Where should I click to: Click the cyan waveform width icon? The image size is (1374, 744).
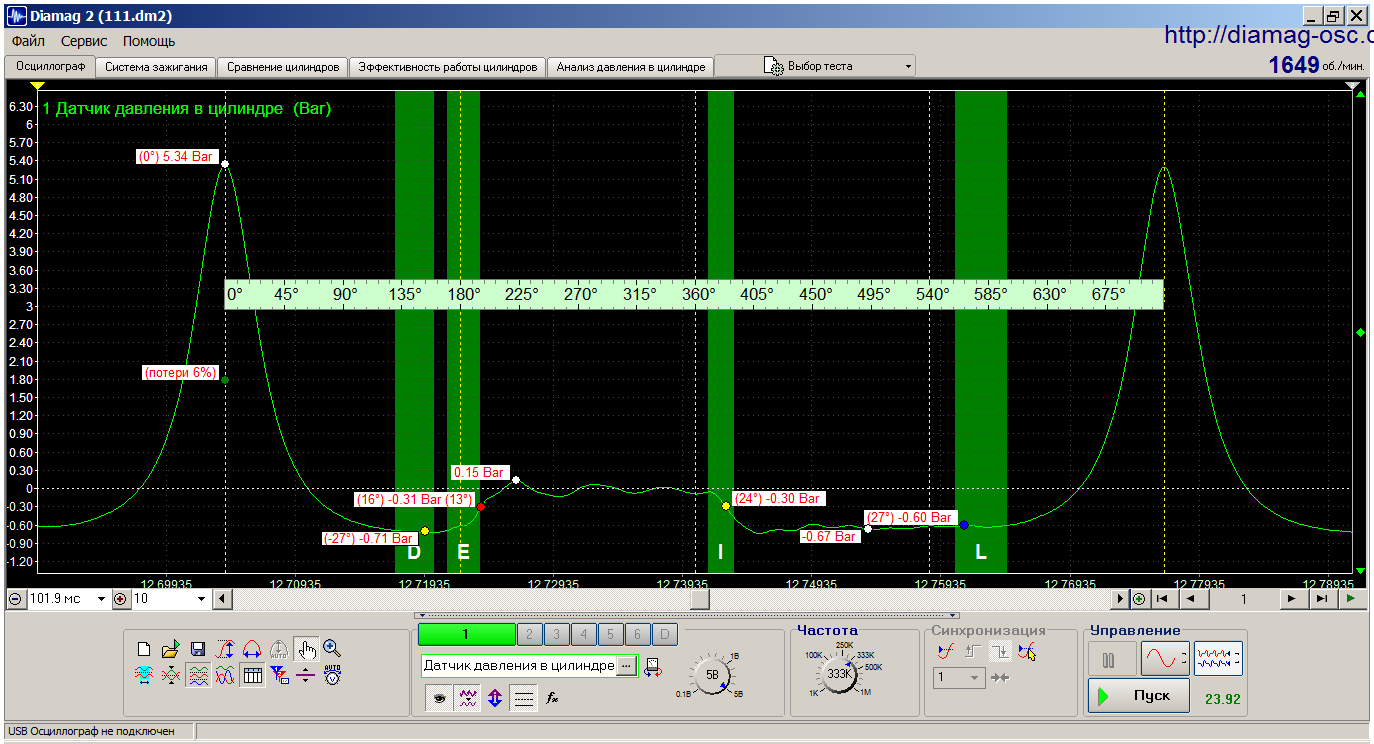144,675
